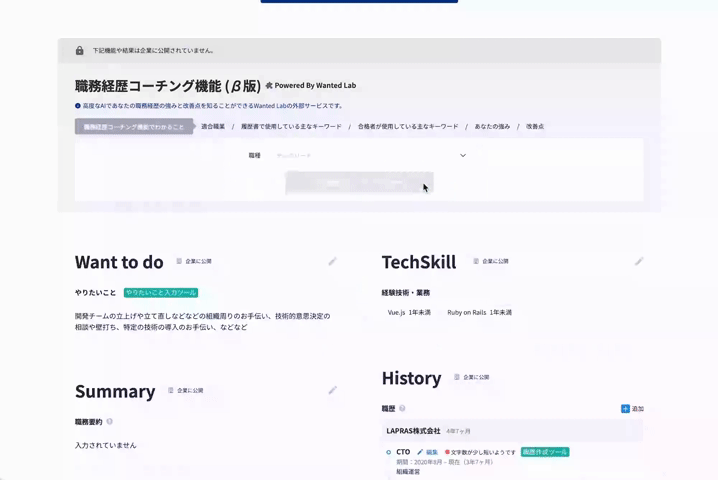The width and height of the screenshot is (718, 480).
Task: Click the plus icon to add history
Action: [x=625, y=409]
